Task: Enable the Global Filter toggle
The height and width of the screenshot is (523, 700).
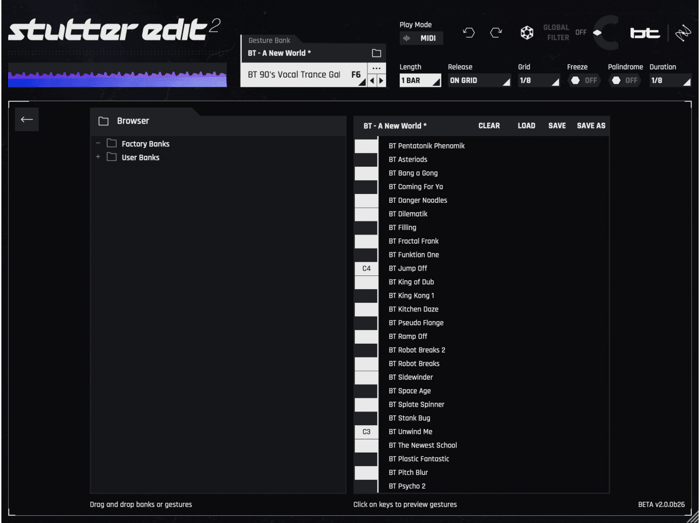Action: click(x=597, y=33)
